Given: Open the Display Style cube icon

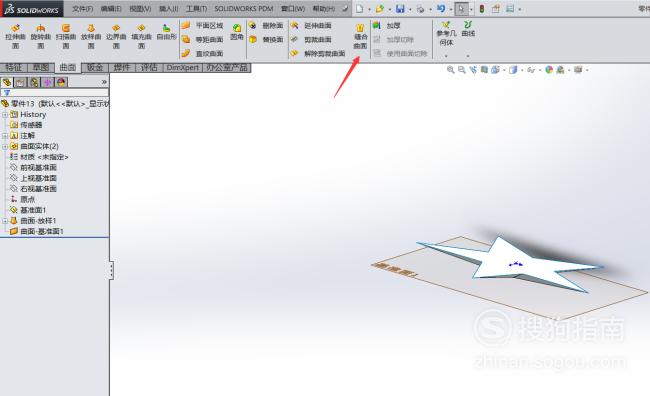Looking at the screenshot, I should [513, 70].
